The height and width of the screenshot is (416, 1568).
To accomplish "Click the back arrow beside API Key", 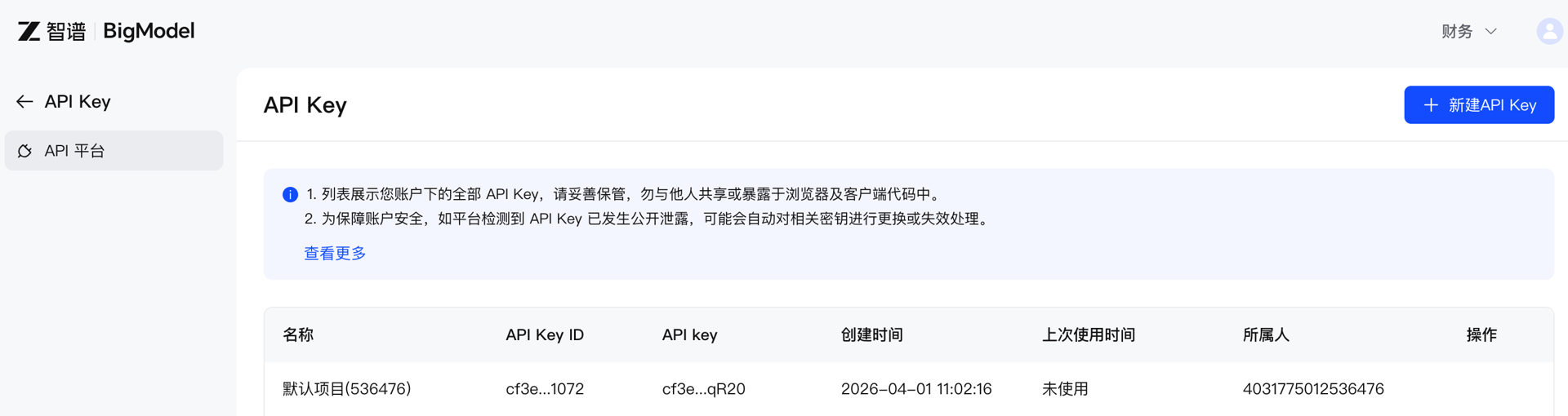I will 24,101.
